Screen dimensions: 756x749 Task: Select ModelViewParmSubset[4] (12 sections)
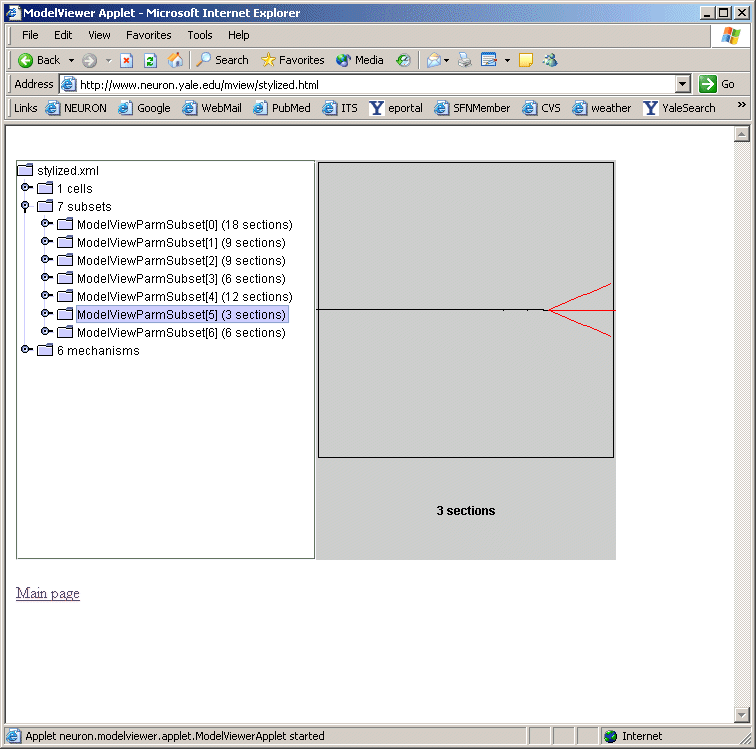tap(184, 297)
